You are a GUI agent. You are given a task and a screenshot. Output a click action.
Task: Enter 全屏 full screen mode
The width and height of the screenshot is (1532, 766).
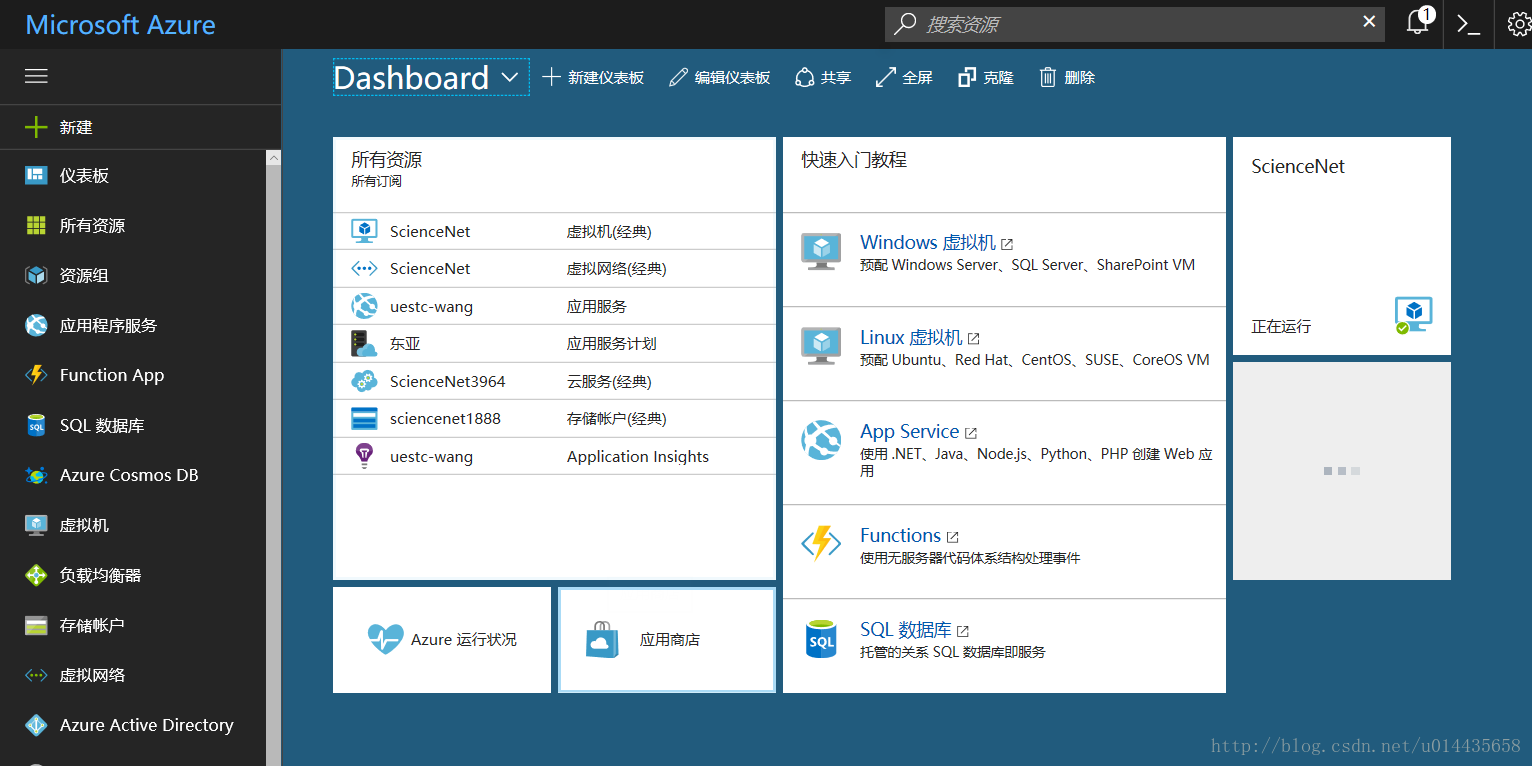pyautogui.click(x=904, y=77)
